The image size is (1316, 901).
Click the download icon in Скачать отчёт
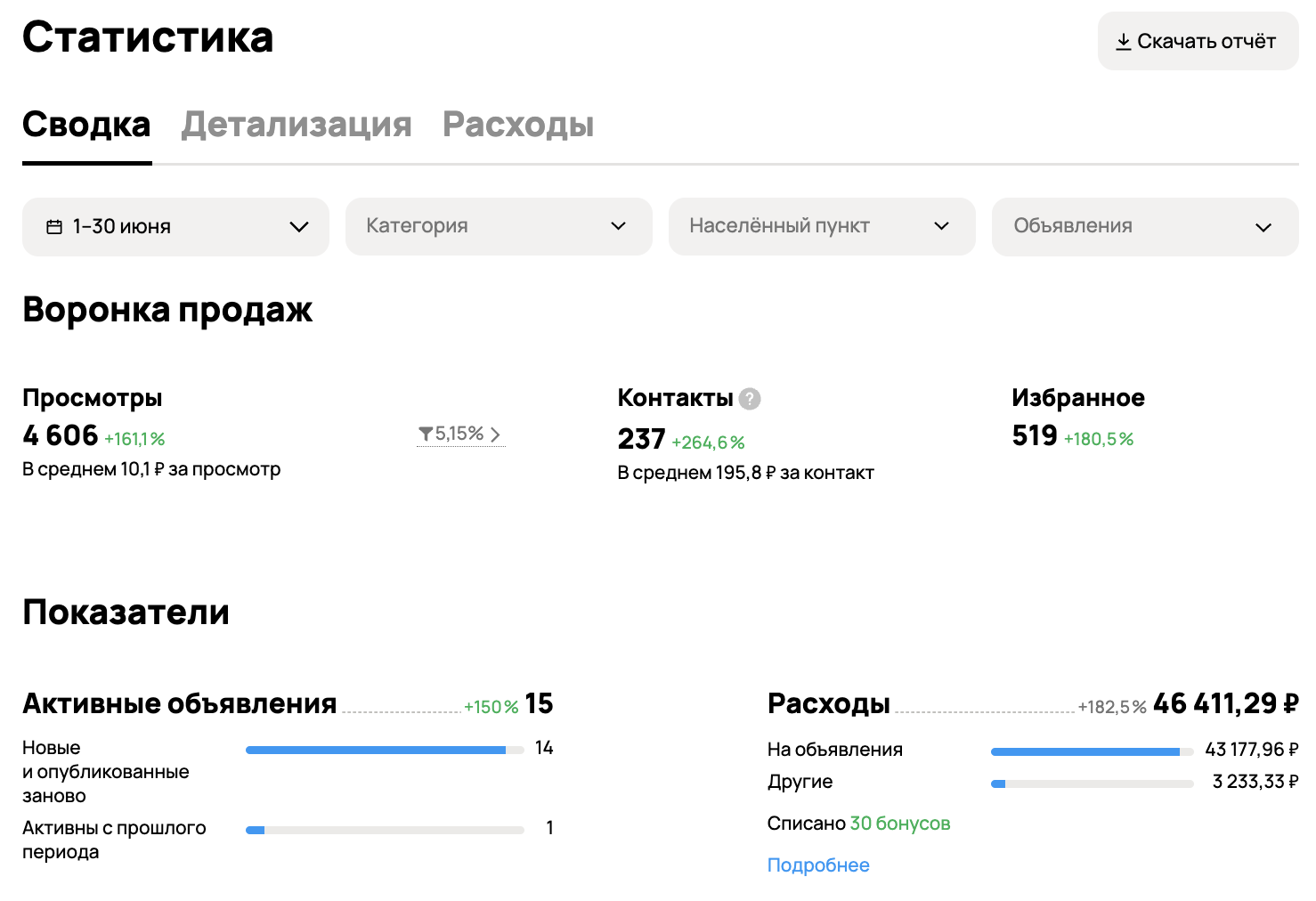click(1123, 42)
